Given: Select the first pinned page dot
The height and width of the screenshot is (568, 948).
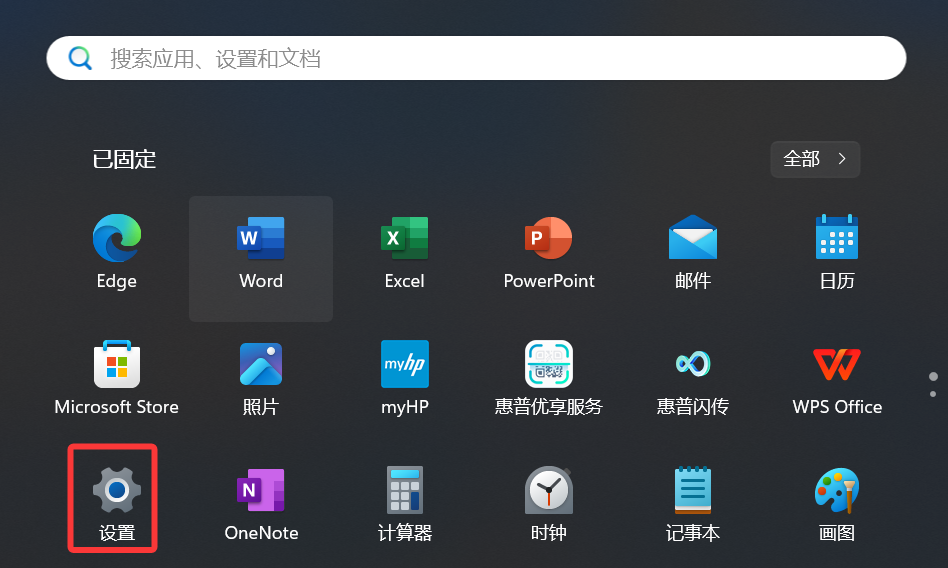Looking at the screenshot, I should (x=933, y=377).
